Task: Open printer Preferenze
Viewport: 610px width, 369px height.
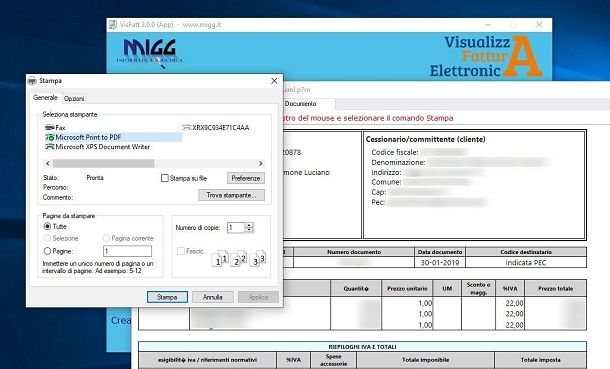Action: tap(246, 178)
